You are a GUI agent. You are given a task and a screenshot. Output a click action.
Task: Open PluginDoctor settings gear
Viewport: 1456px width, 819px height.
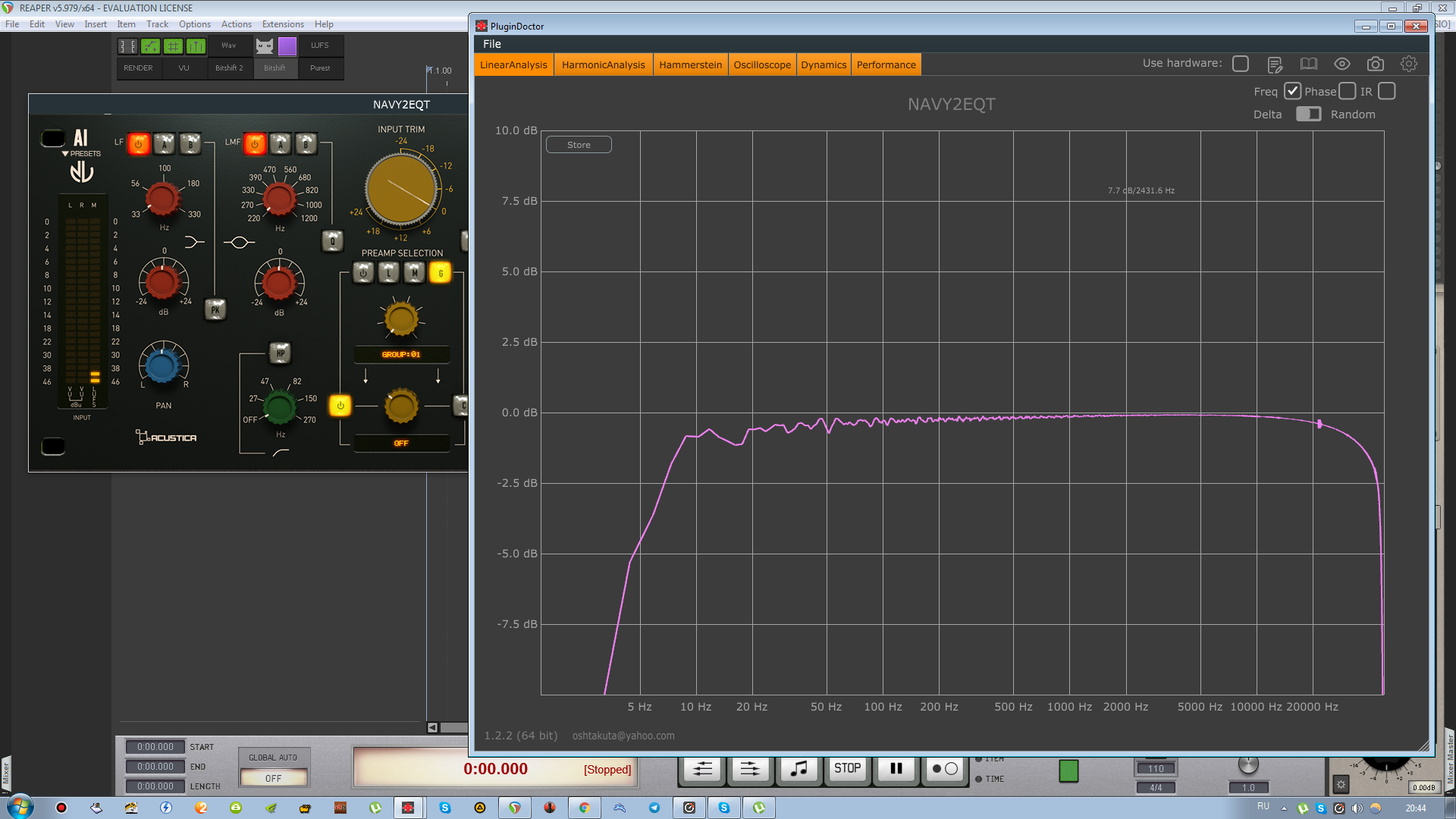click(x=1408, y=64)
